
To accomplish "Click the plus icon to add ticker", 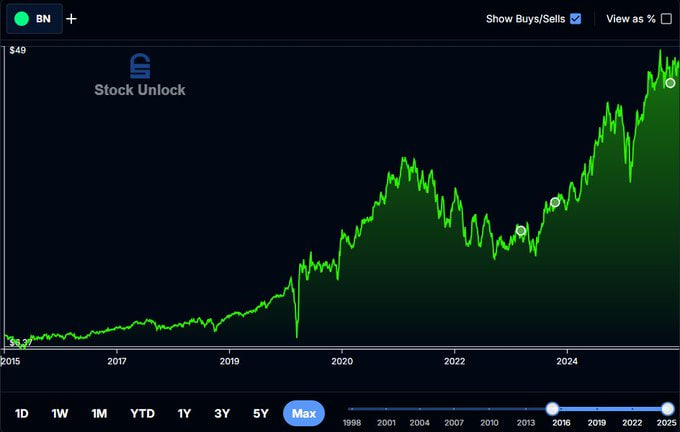I will click(x=71, y=18).
